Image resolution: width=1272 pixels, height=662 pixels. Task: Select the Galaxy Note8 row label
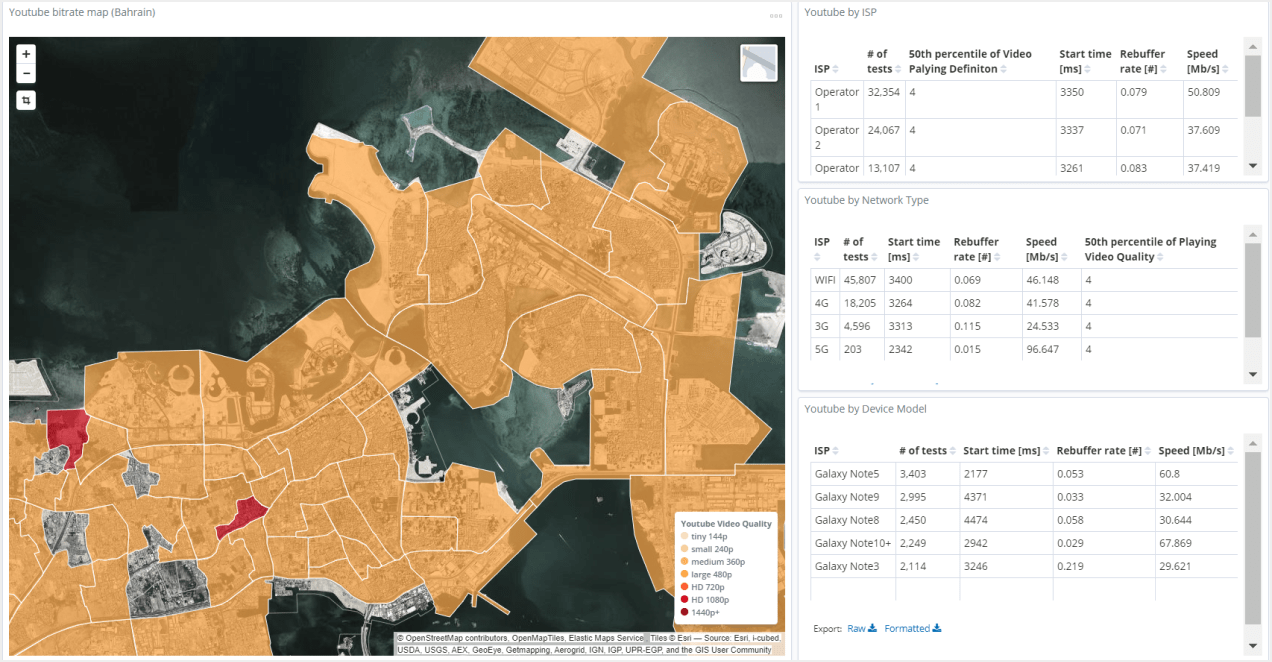(847, 520)
